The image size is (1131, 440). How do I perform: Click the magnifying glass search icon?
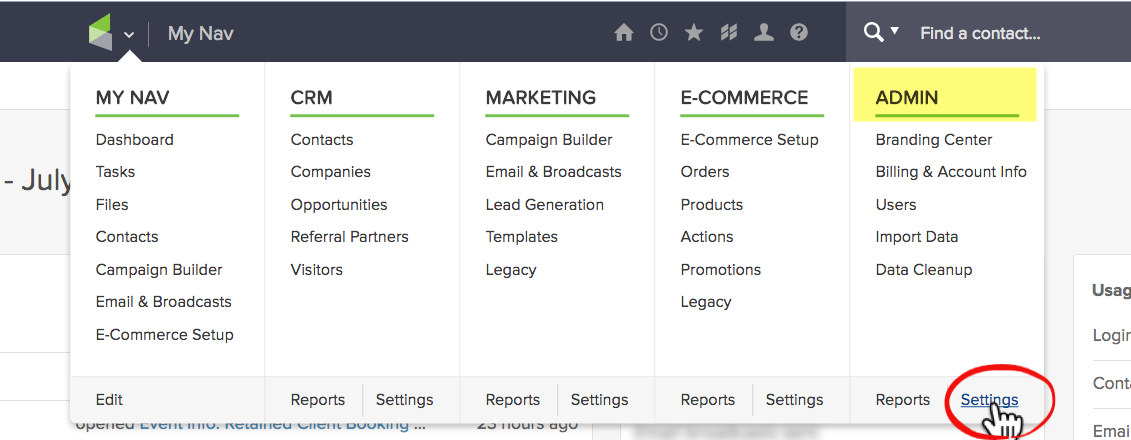tap(873, 33)
